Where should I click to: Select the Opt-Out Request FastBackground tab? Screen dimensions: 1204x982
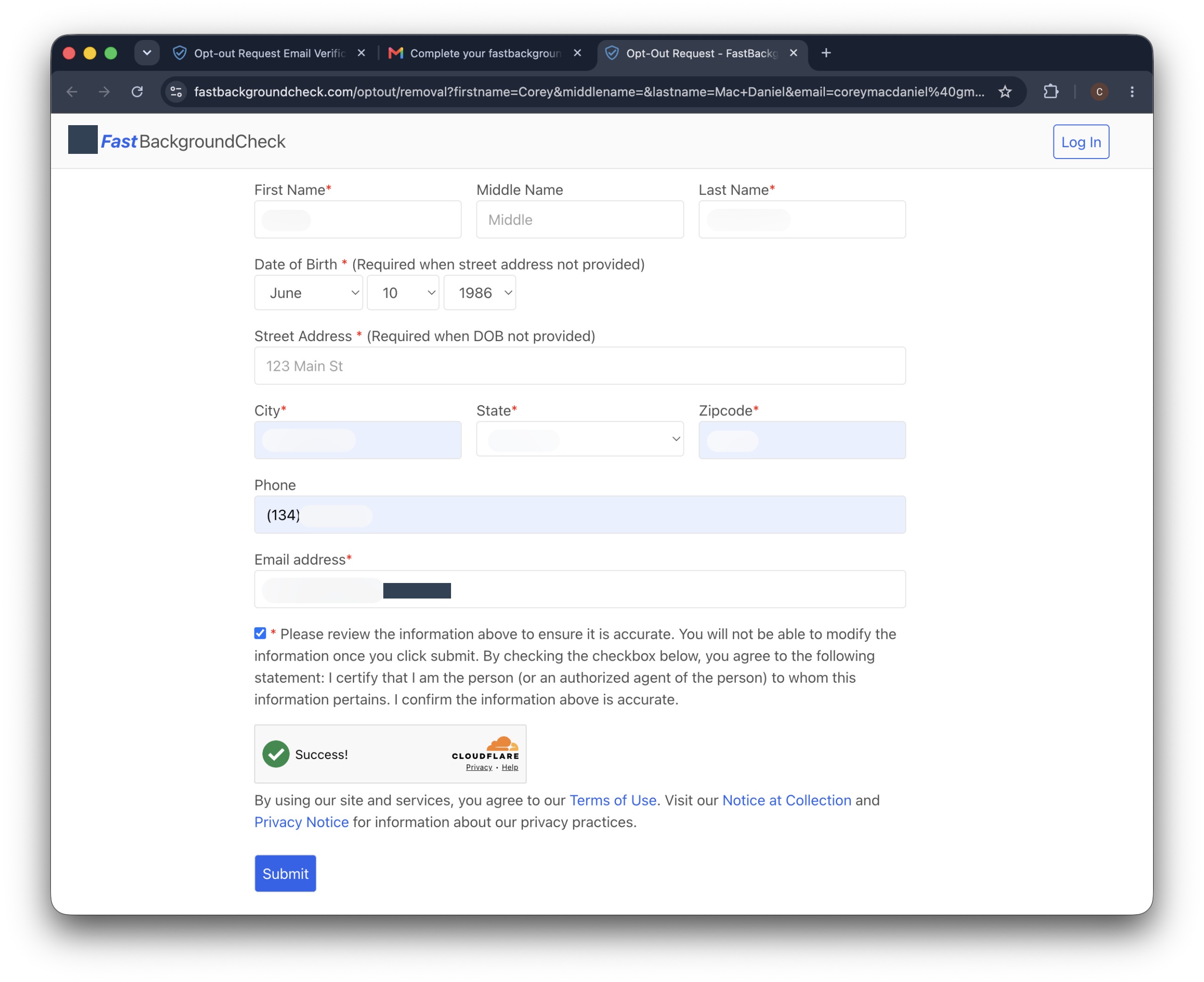pos(702,53)
